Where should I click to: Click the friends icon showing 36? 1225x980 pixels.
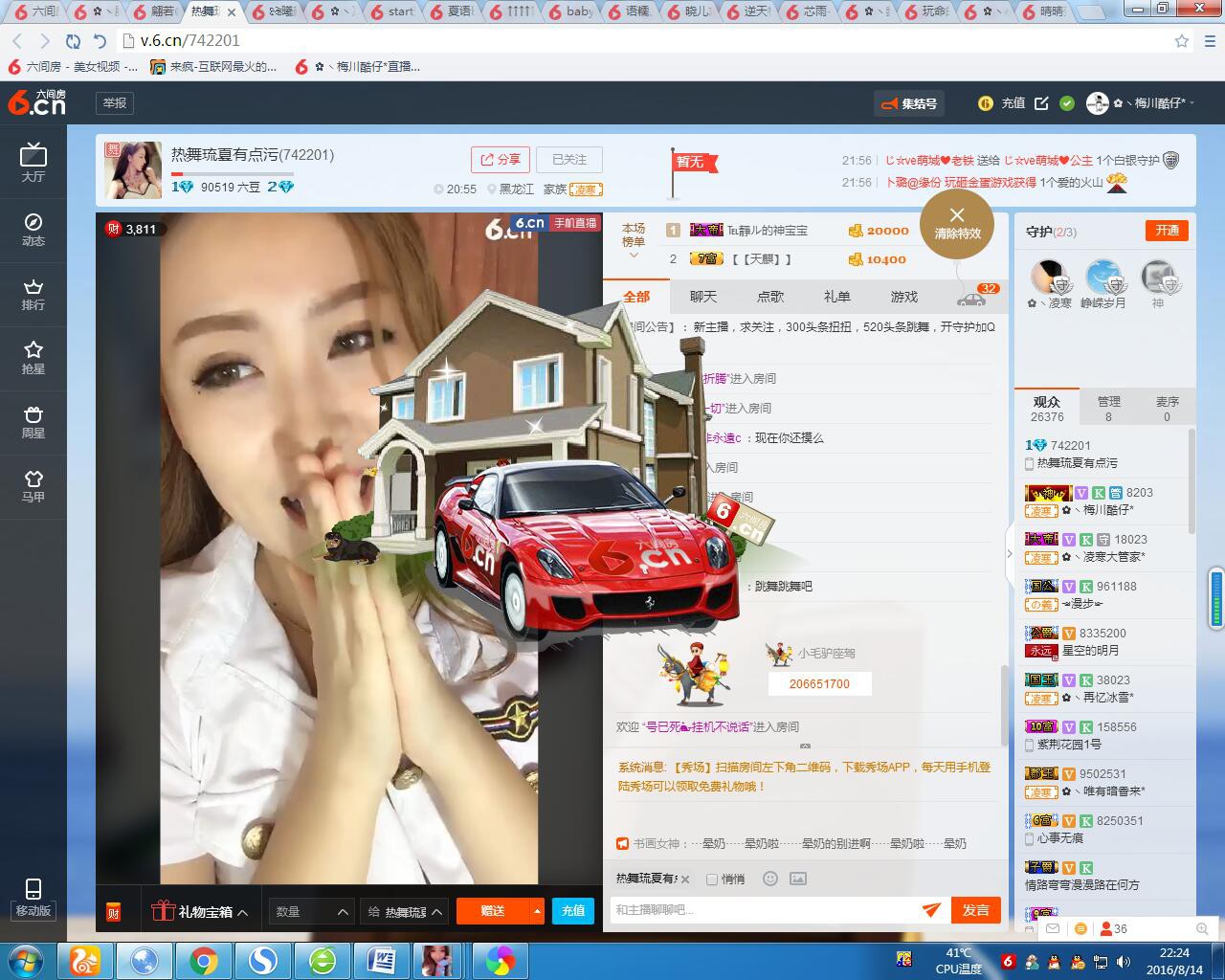1114,928
